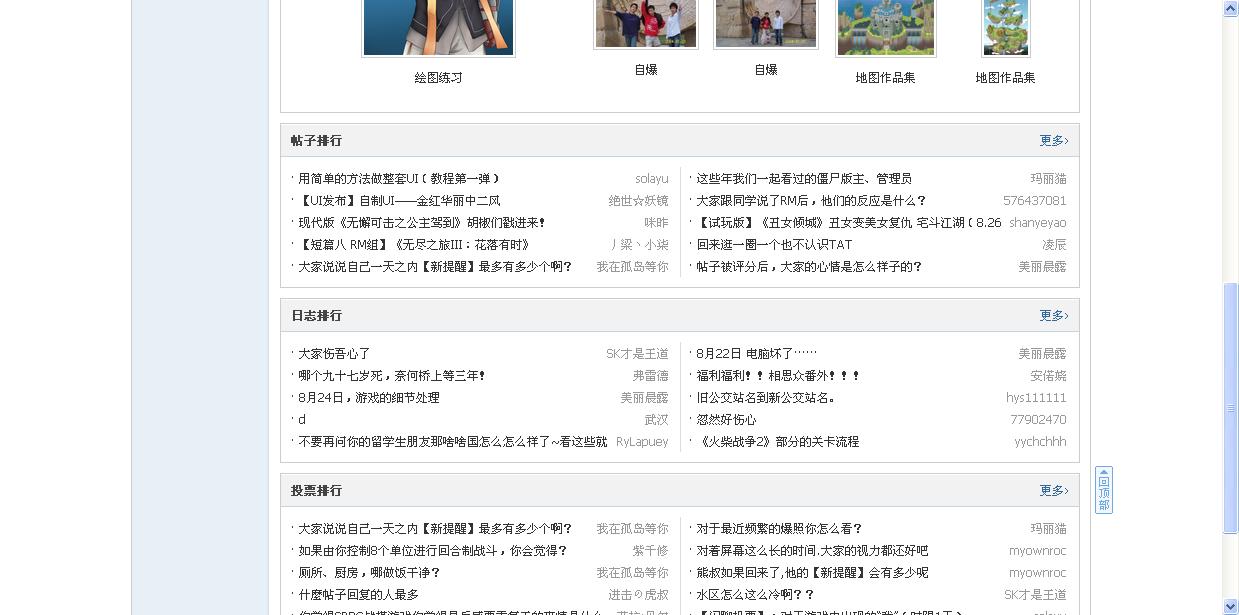
Task: Open poll 对着屏幕这么长的时间,大家的视力都还好吧
Action: (812, 551)
